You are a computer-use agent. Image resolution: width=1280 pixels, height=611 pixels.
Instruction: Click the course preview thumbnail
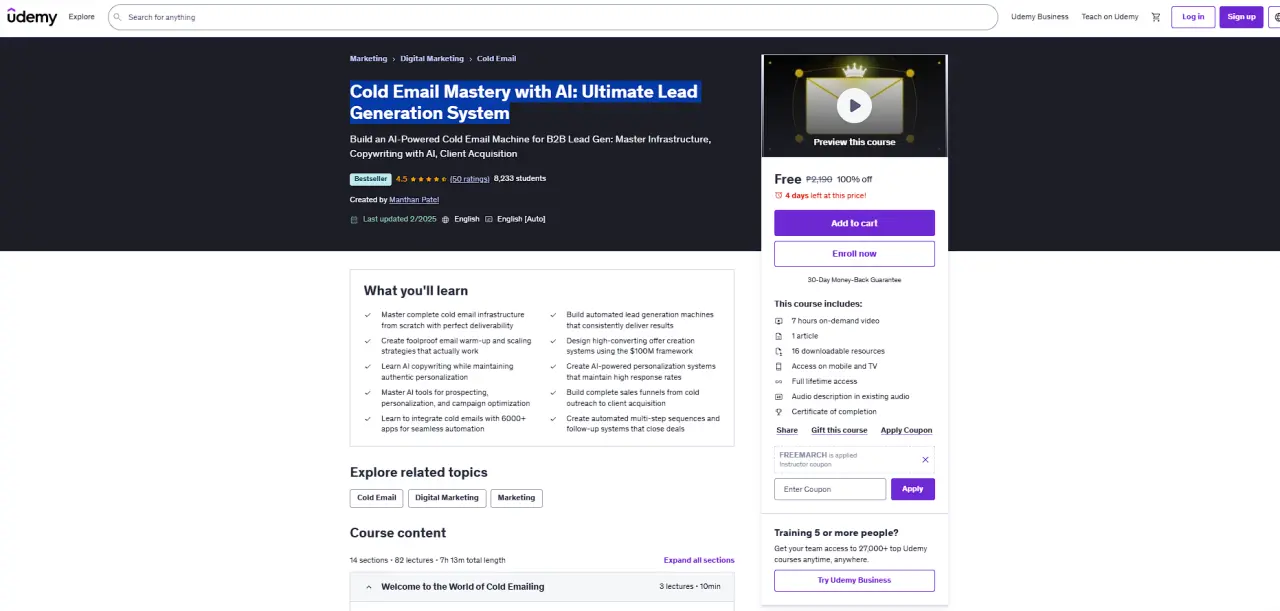854,105
